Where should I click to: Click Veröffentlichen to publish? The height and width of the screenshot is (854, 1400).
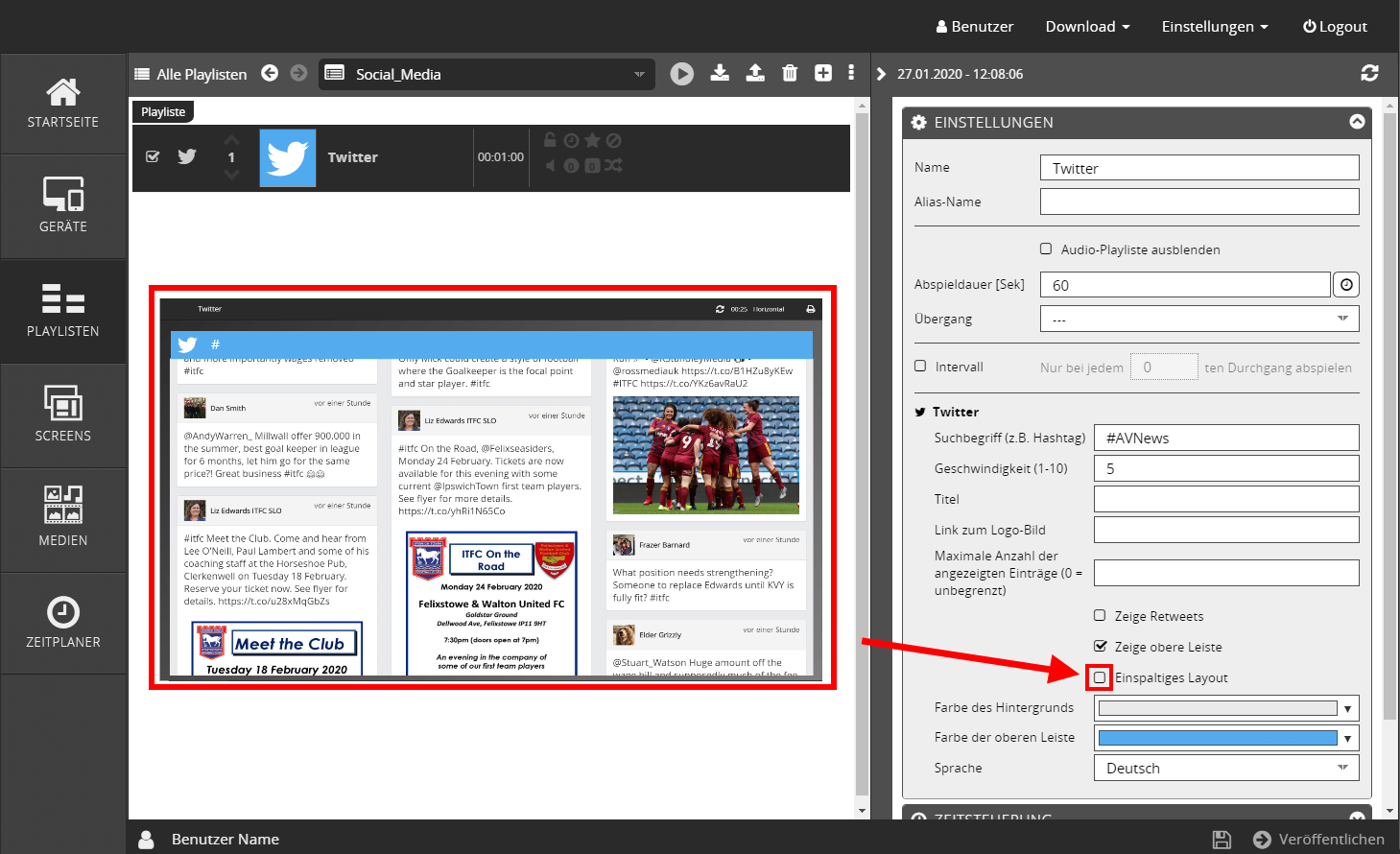(1319, 840)
